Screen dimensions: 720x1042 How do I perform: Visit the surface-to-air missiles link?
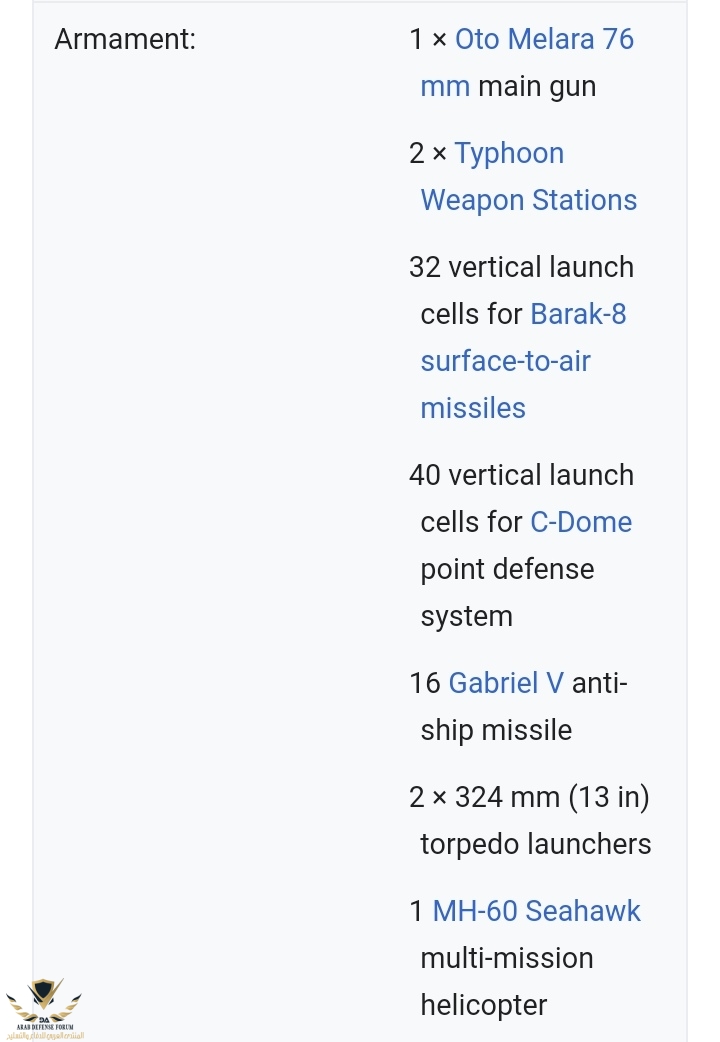pos(505,362)
